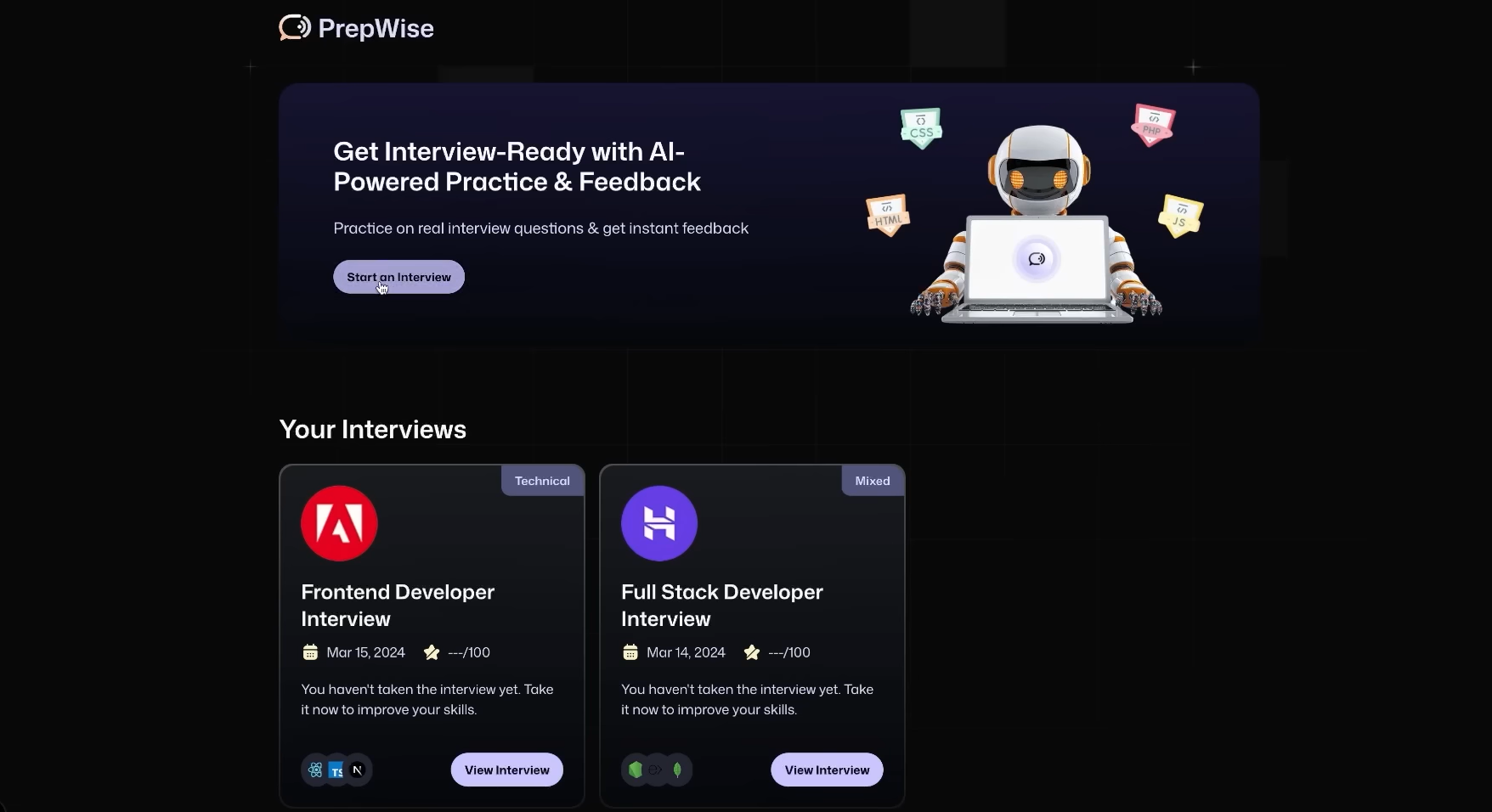The width and height of the screenshot is (1492, 812).
Task: Click the React tech icon on Frontend card
Action: (315, 770)
